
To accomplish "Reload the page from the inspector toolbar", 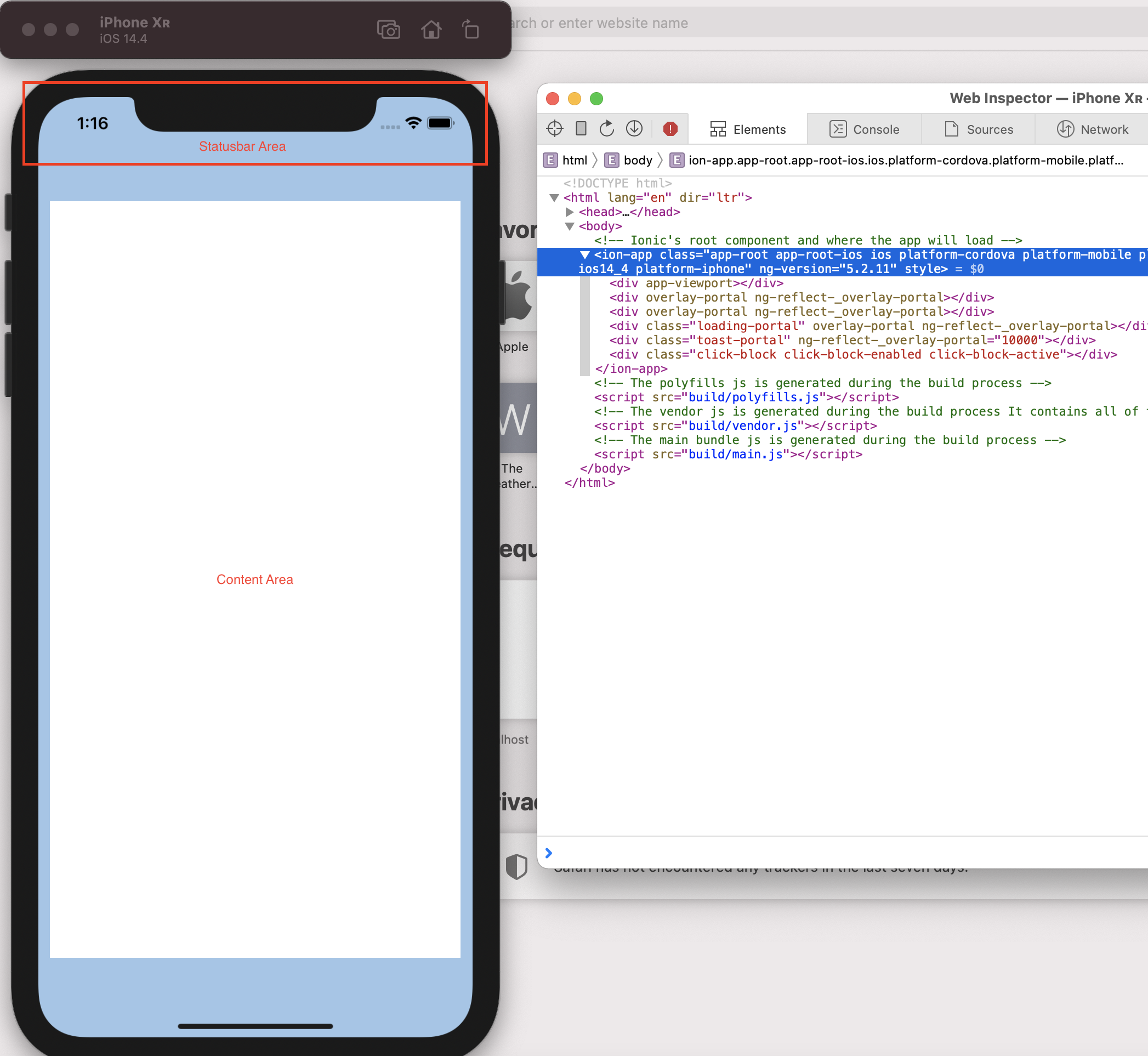I will (606, 128).
